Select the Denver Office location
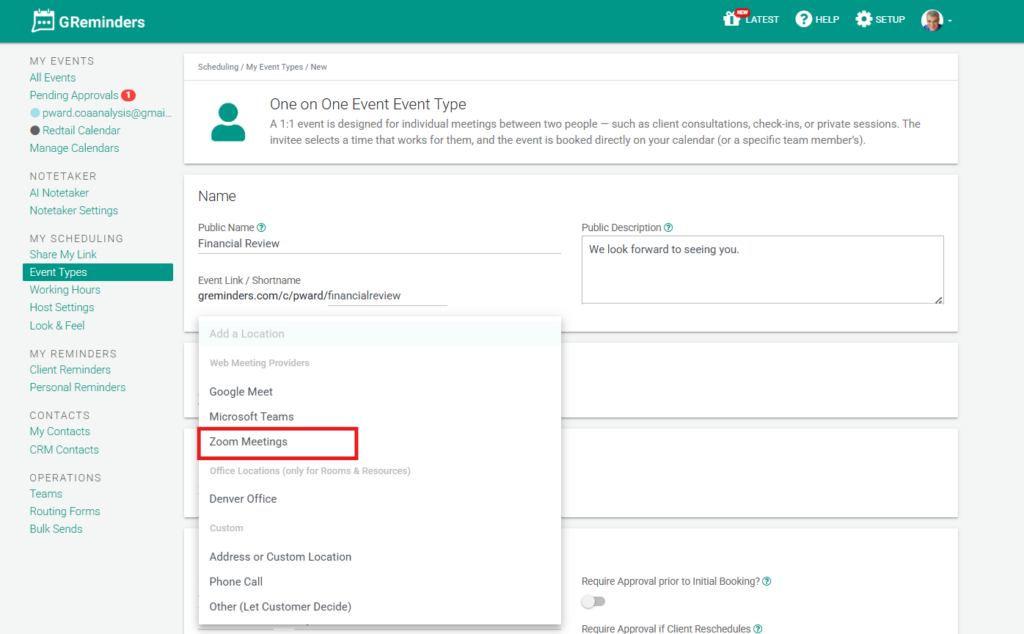Screen dimensions: 1024x634 (x=243, y=499)
